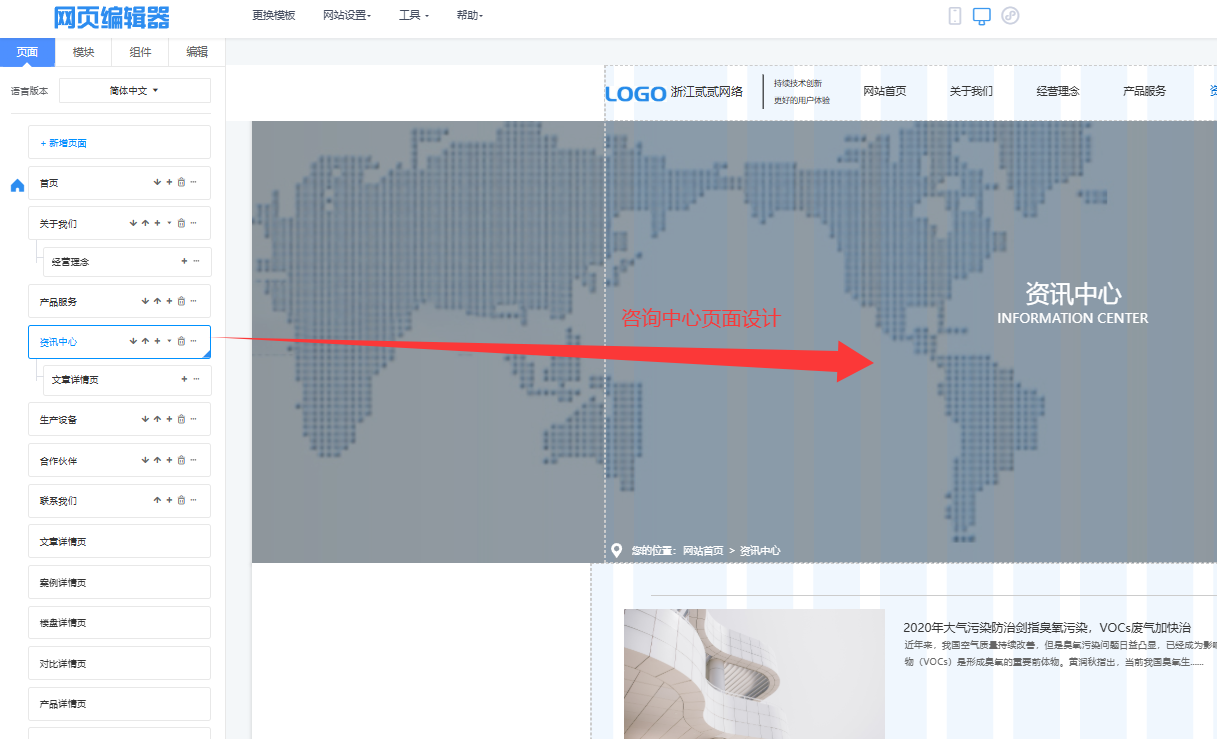Select 对比详情页 in the page list
The width and height of the screenshot is (1217, 739).
tap(119, 663)
